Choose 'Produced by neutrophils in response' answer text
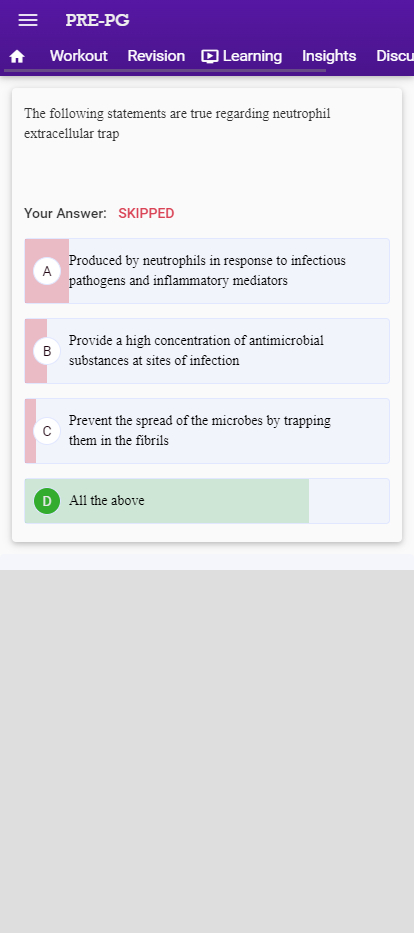The height and width of the screenshot is (933, 414). [207, 271]
